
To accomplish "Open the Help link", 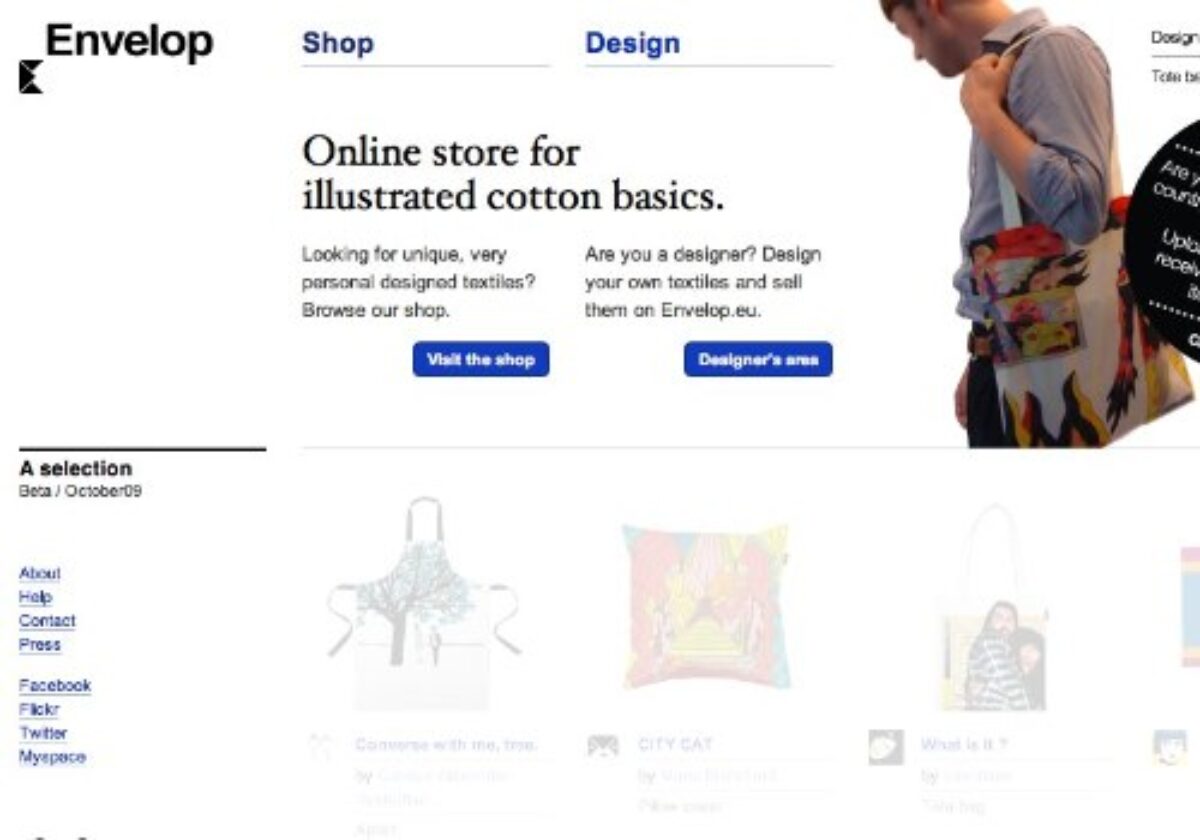I will (35, 597).
